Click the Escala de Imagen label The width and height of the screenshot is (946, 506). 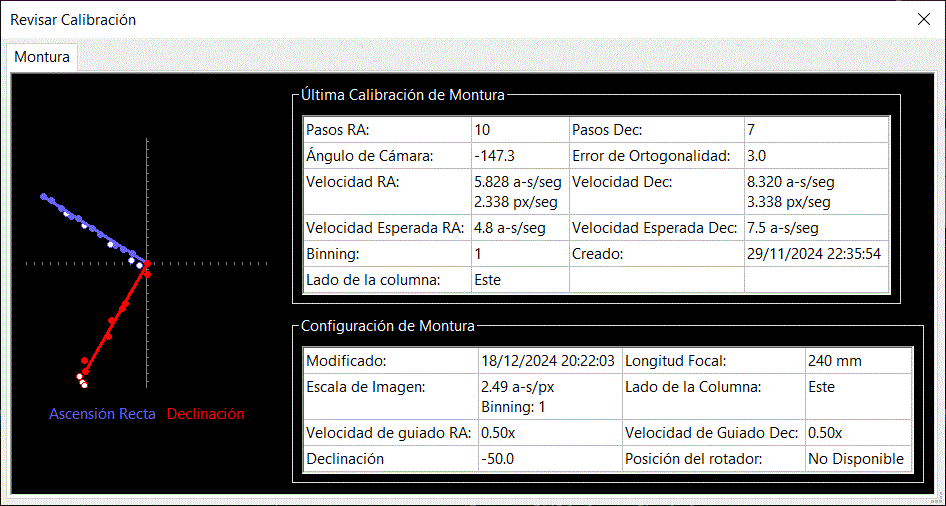click(x=366, y=387)
